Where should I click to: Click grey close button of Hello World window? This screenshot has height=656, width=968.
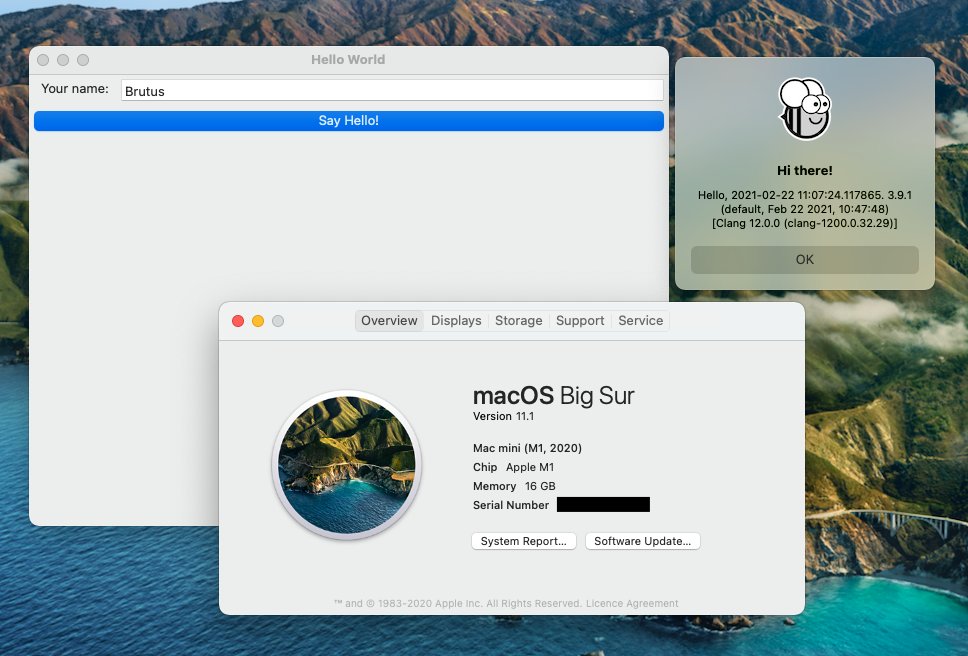[x=43, y=60]
